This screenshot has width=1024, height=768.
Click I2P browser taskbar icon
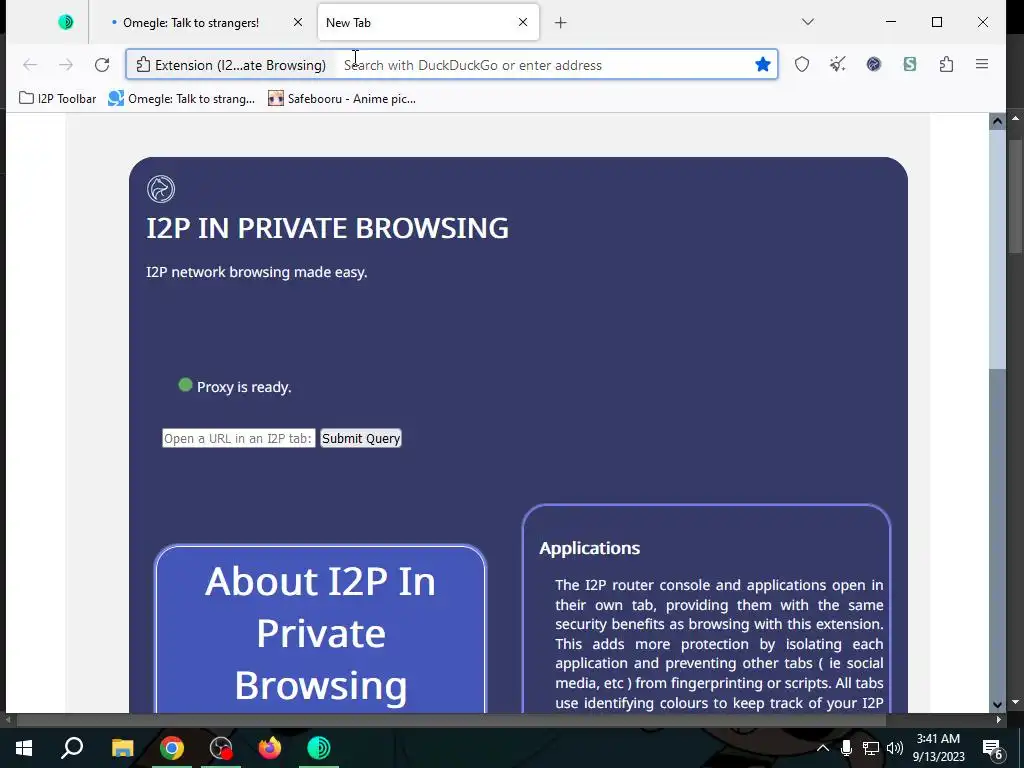click(319, 748)
